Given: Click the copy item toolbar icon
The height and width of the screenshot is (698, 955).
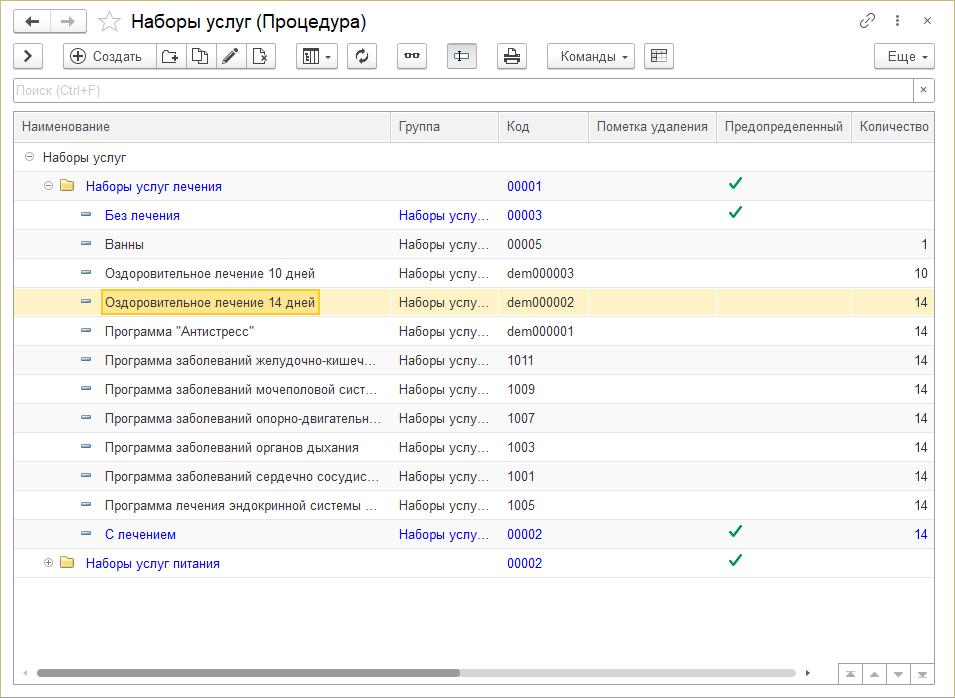Looking at the screenshot, I should tap(200, 57).
